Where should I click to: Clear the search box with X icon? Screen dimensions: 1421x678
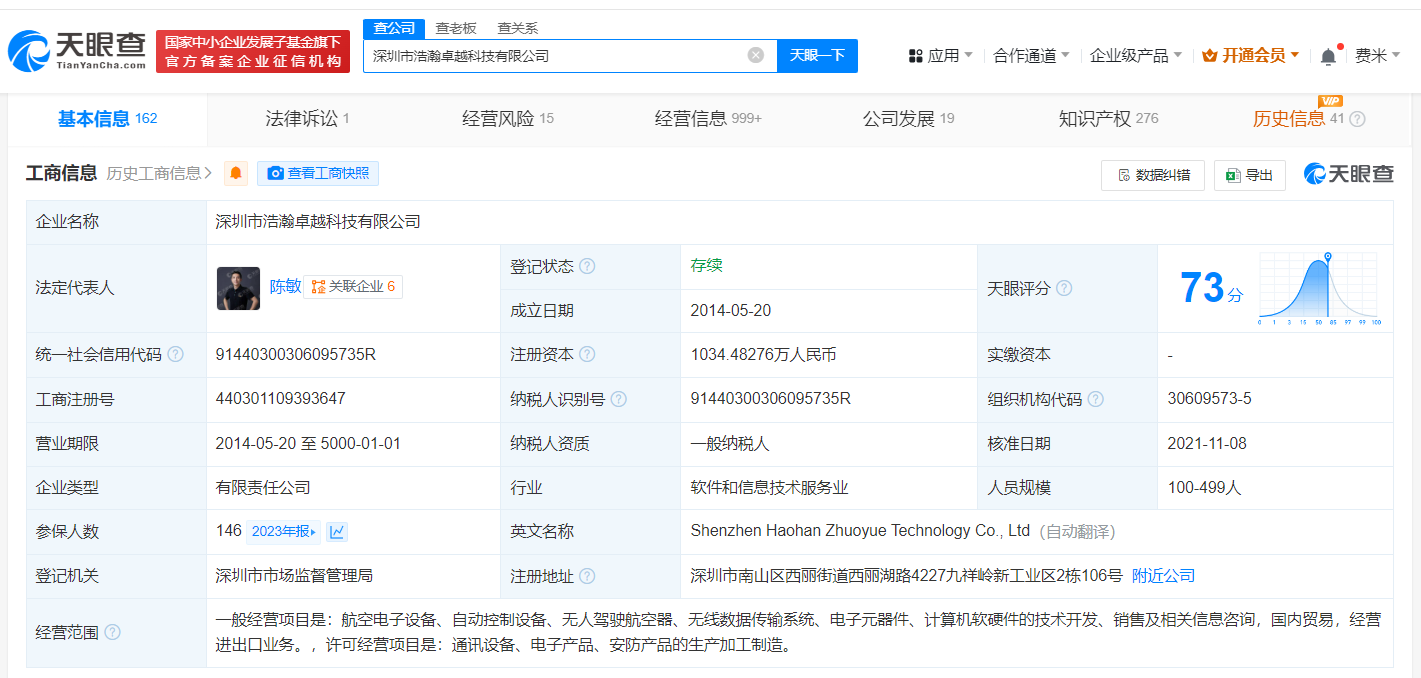point(756,55)
